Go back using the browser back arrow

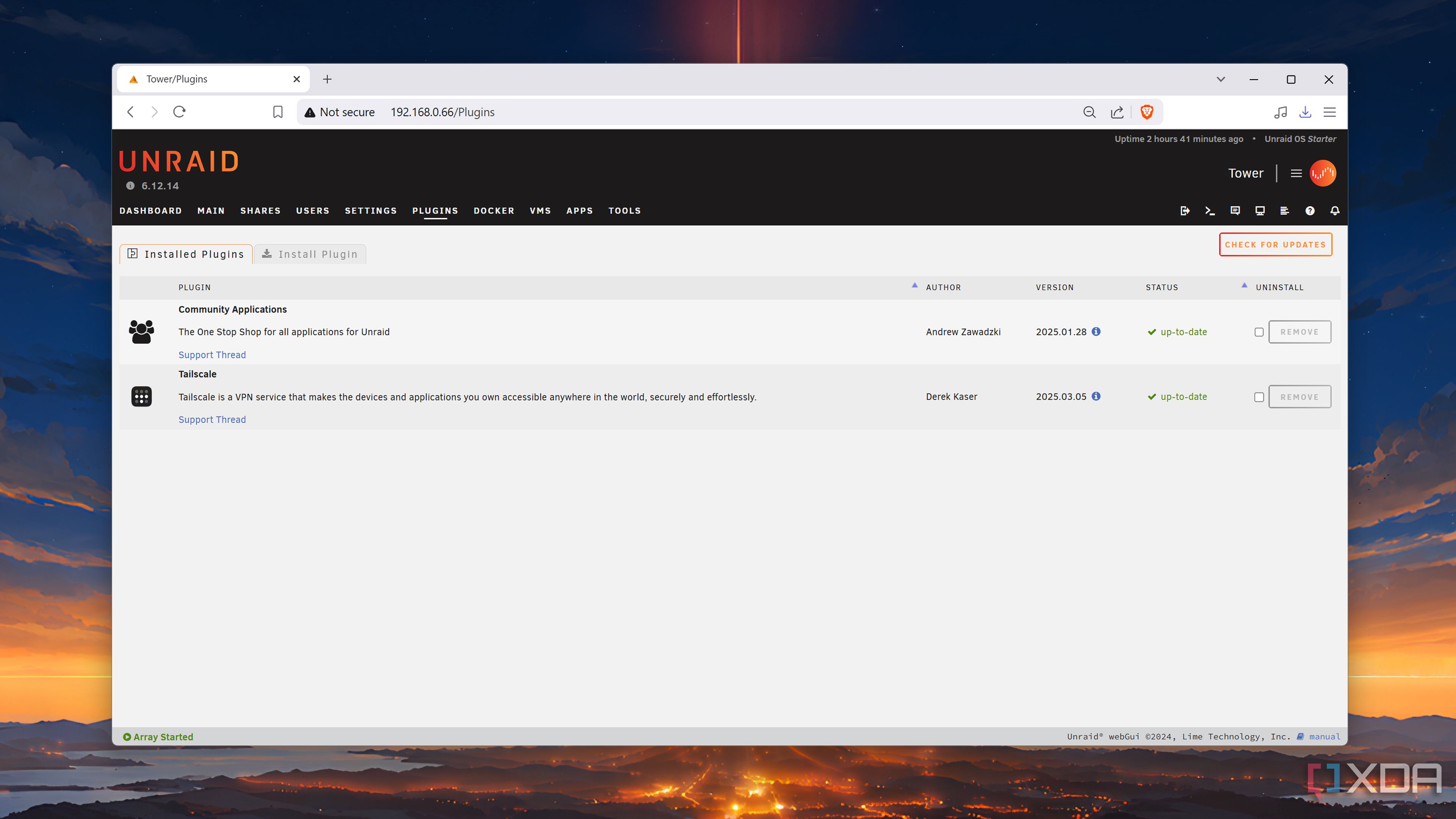click(x=130, y=112)
